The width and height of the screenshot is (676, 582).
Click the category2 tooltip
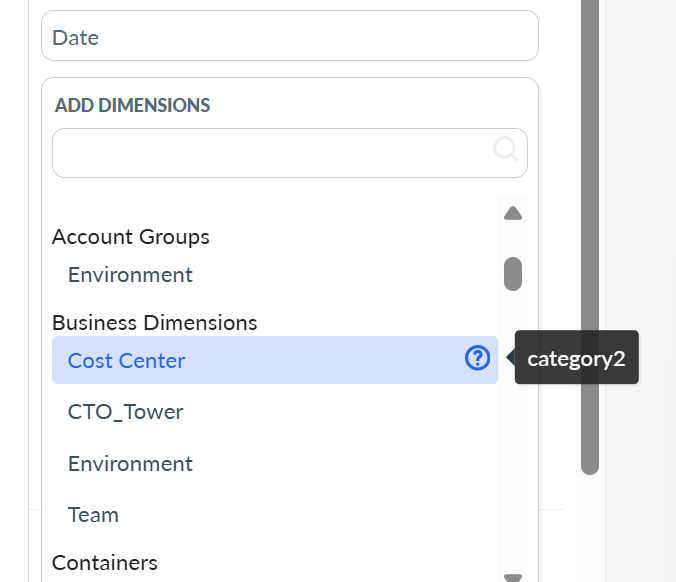coord(576,359)
